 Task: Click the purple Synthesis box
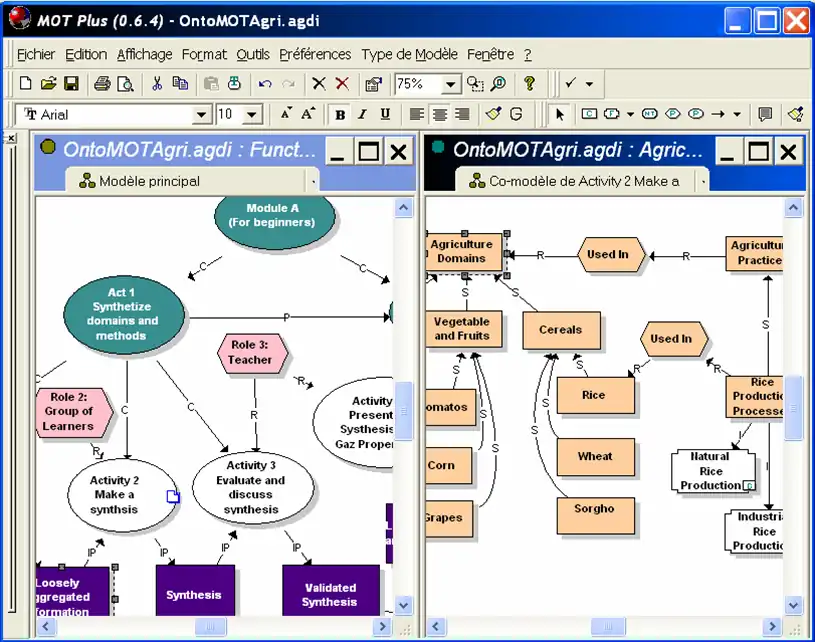coord(195,594)
